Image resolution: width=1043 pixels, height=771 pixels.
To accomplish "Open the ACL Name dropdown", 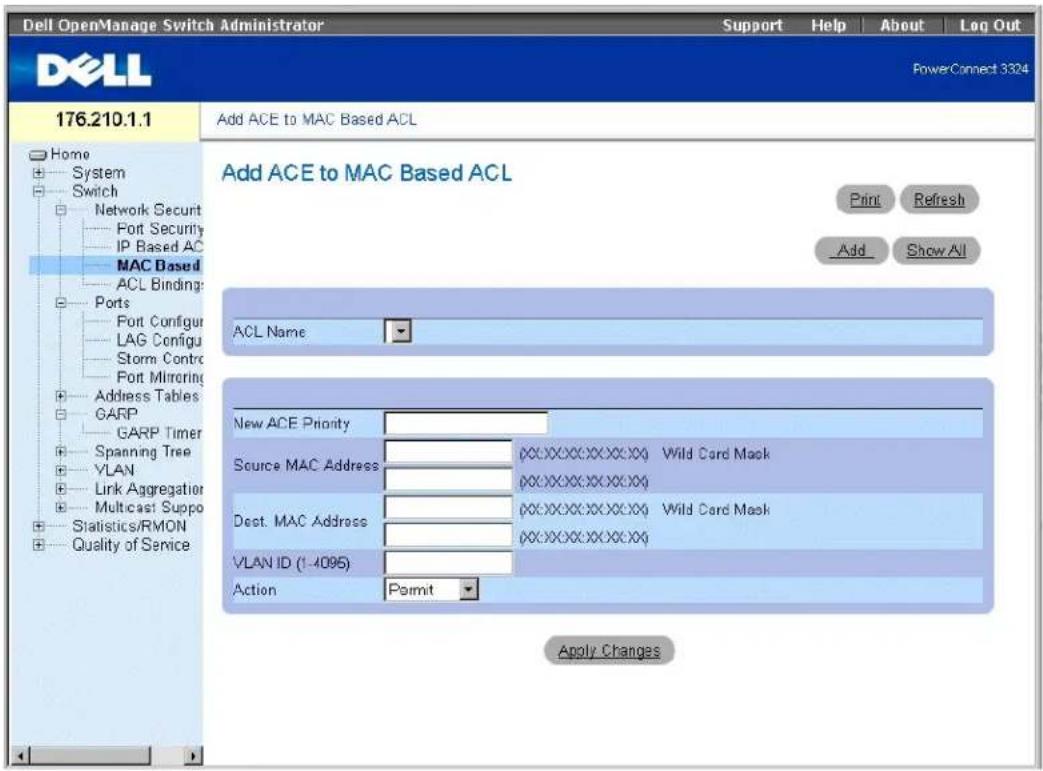I will (x=401, y=331).
